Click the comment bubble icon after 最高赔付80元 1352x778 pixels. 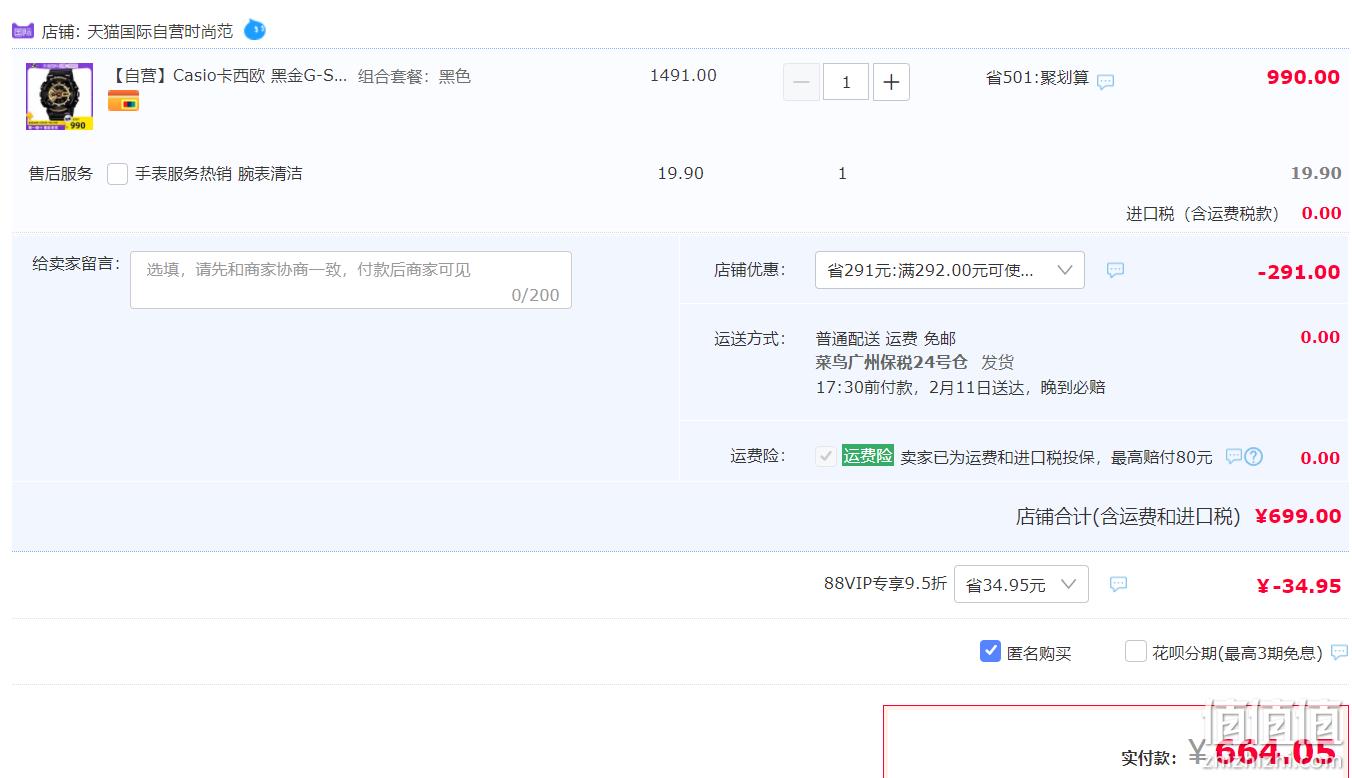click(1234, 456)
